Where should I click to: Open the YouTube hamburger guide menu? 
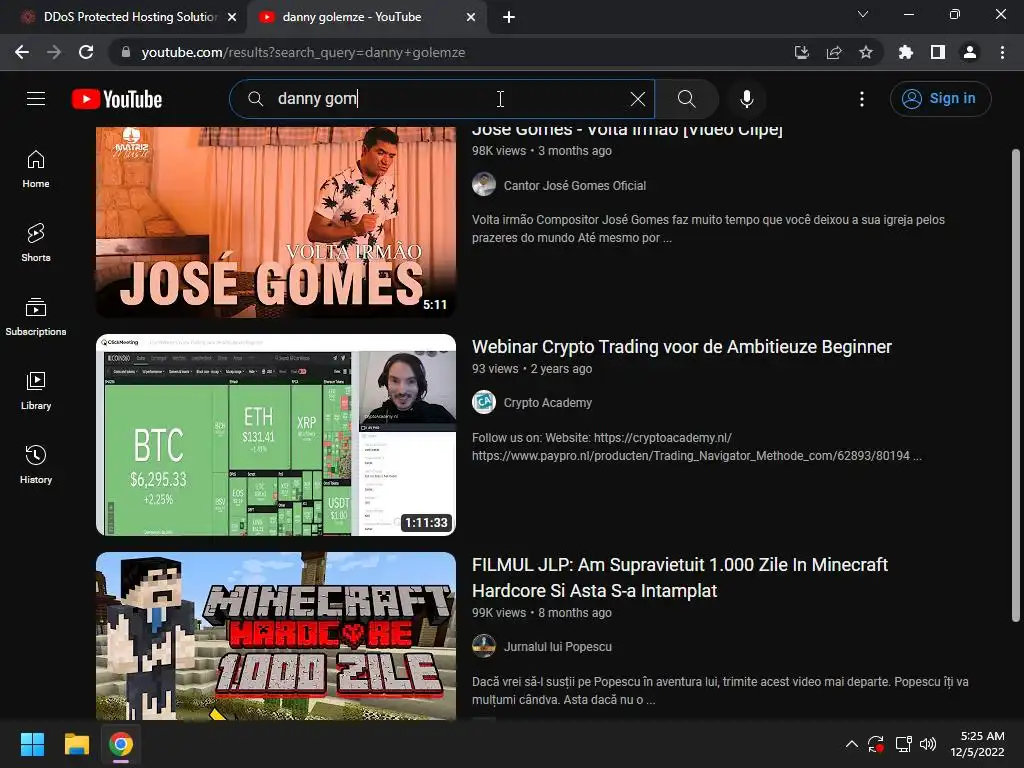36,99
